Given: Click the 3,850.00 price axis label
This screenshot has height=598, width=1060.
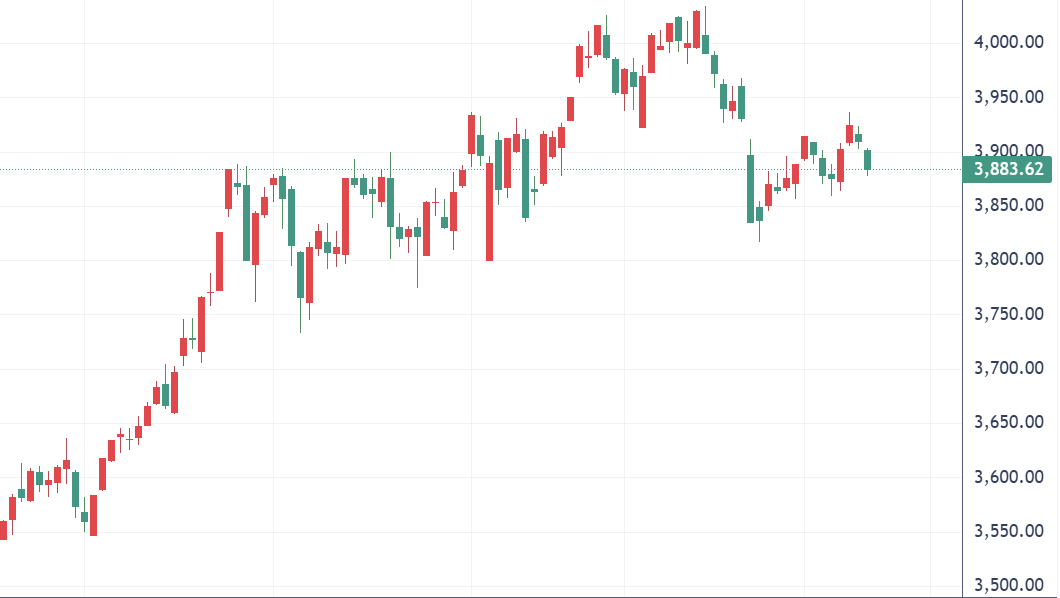Looking at the screenshot, I should 1008,205.
